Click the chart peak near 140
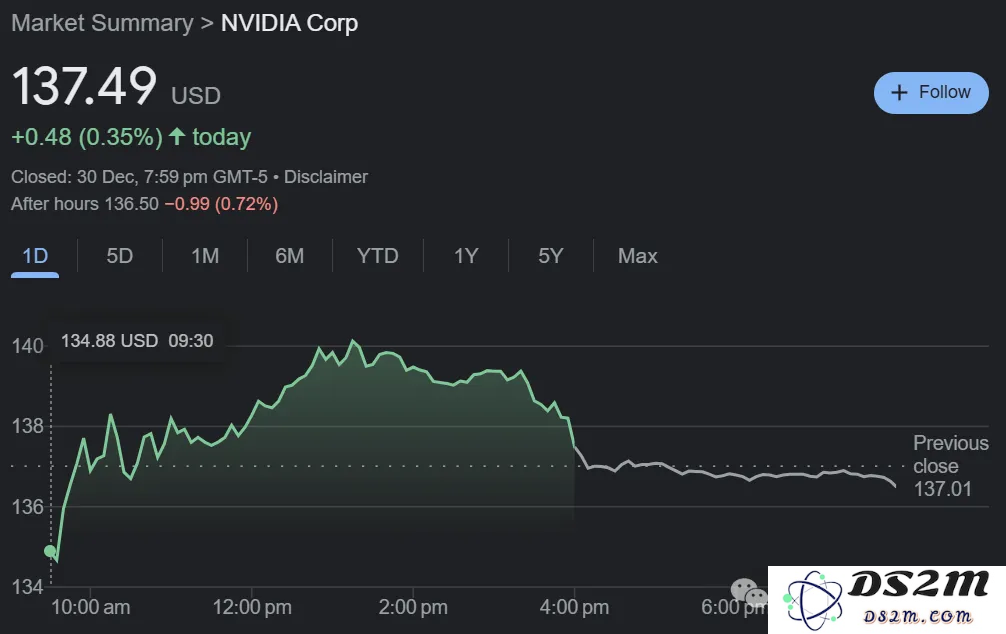Screen dimensions: 1006x634 tap(352, 341)
